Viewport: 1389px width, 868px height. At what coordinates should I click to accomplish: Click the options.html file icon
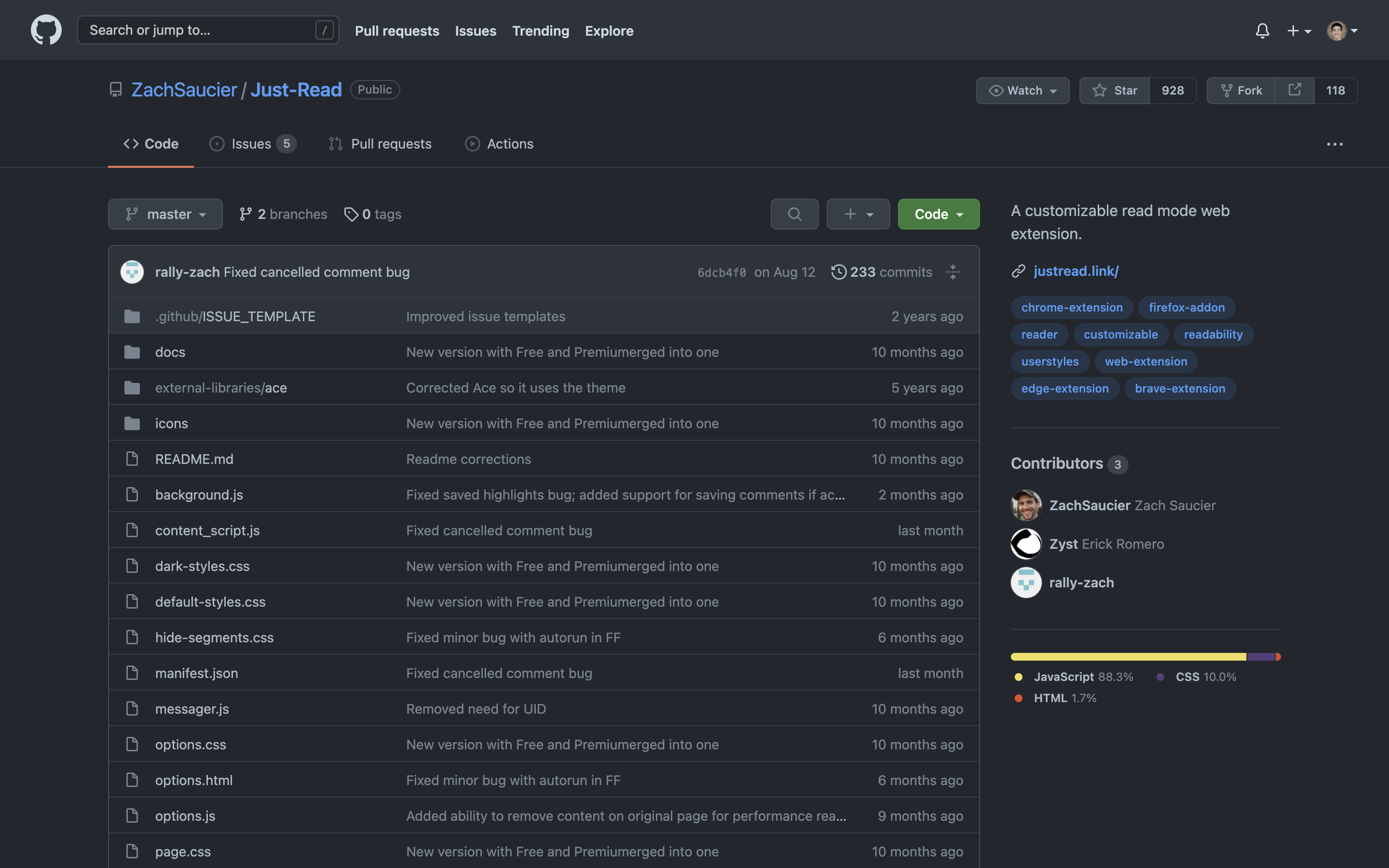click(x=132, y=780)
